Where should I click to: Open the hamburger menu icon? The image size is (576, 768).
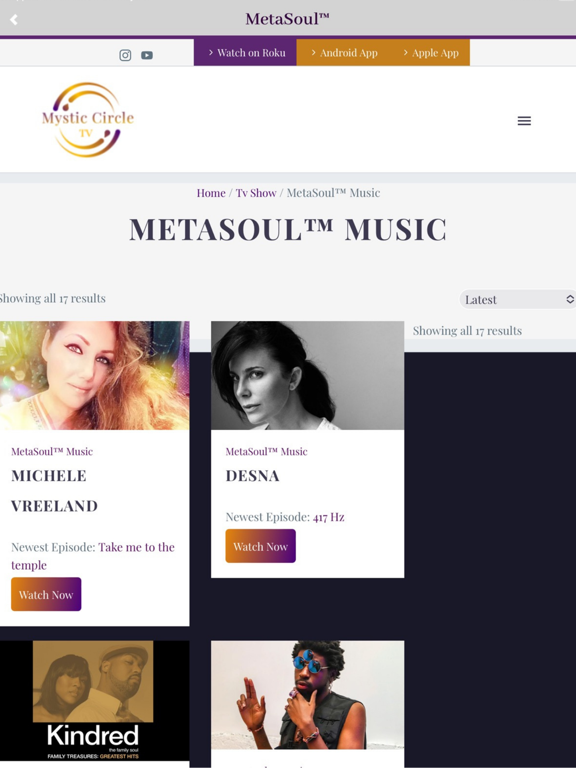(x=524, y=120)
